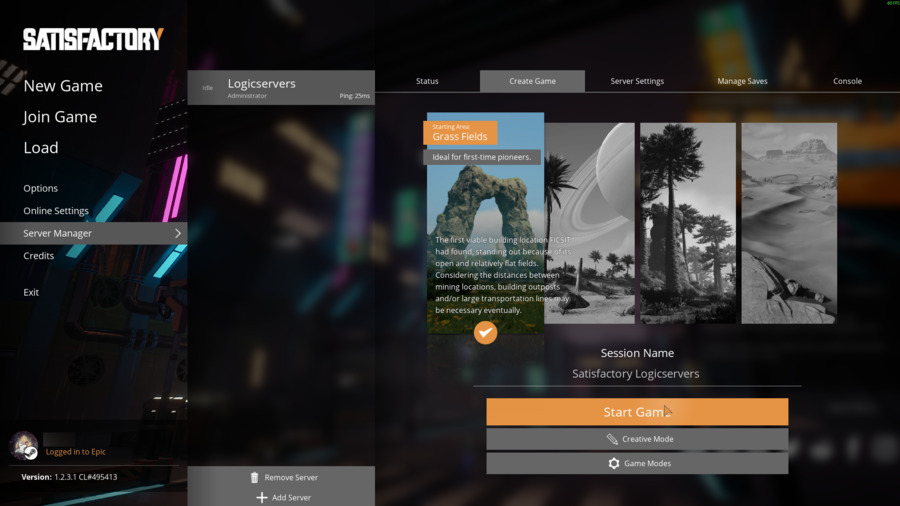
Task: Expand Server Manager with chevron arrow
Action: [x=178, y=233]
